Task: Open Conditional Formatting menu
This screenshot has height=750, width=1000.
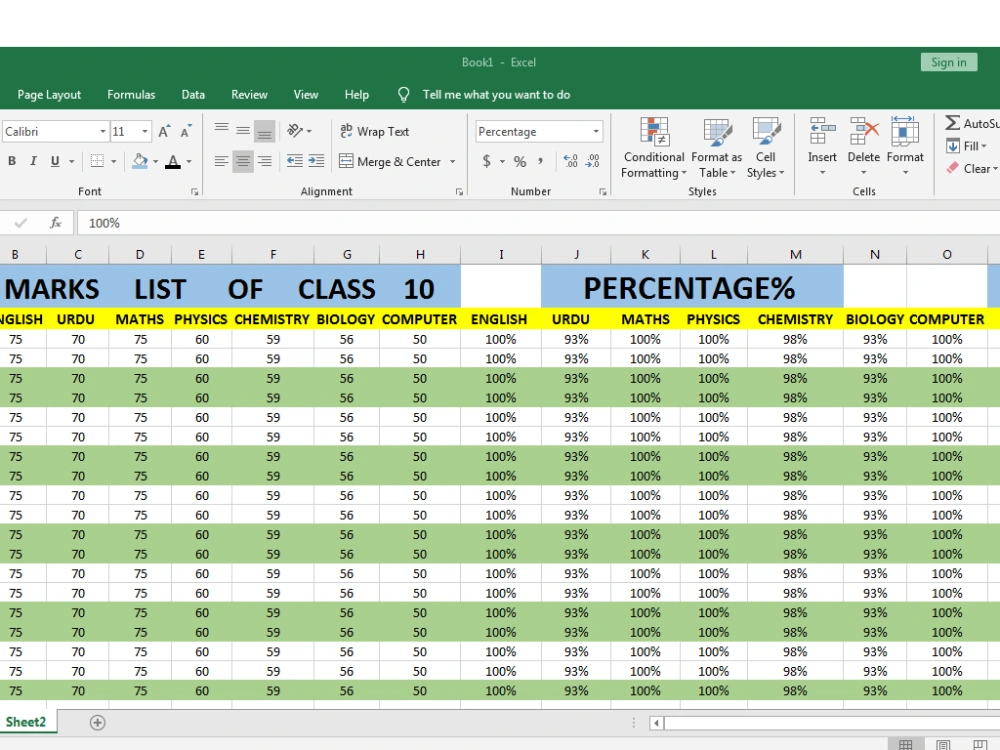Action: coord(654,148)
